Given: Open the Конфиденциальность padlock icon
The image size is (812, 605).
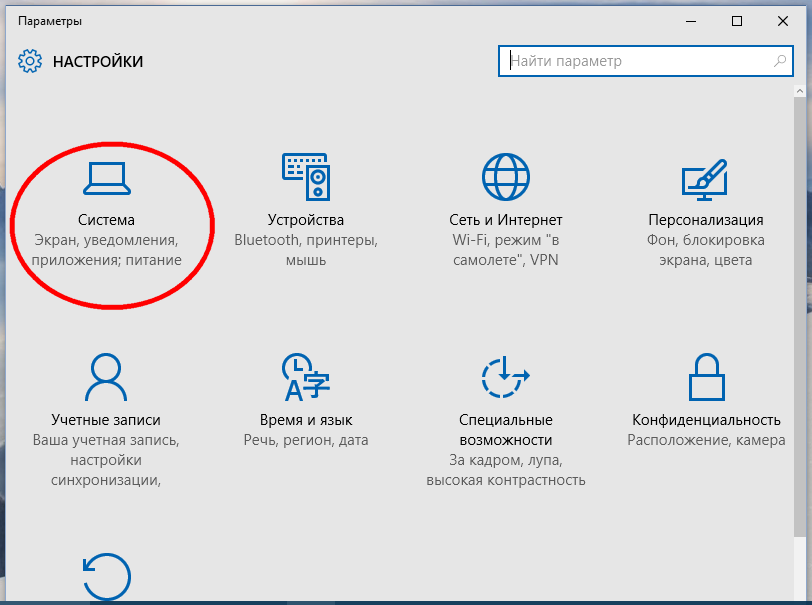Looking at the screenshot, I should 706,377.
